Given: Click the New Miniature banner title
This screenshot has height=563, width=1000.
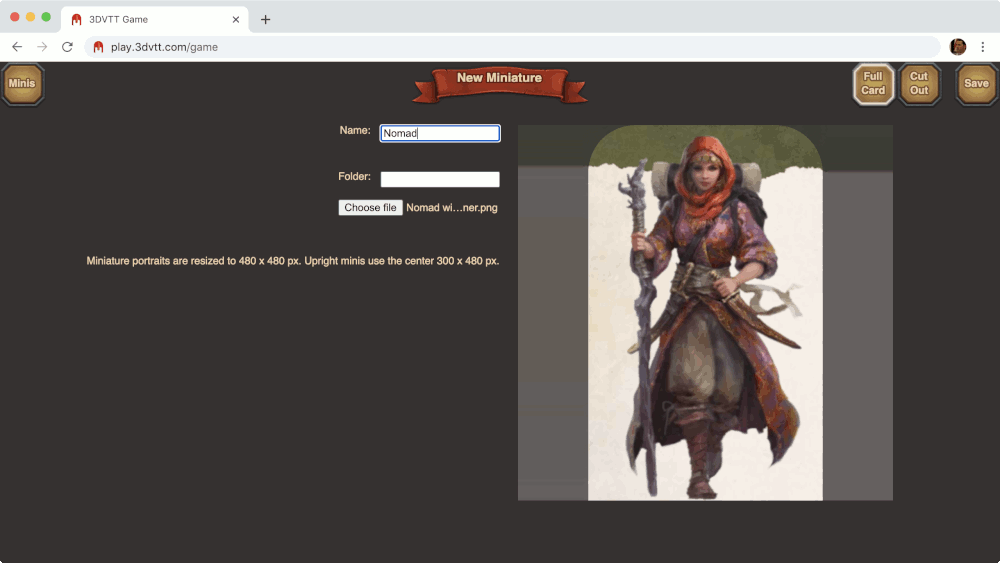Looking at the screenshot, I should (x=499, y=78).
